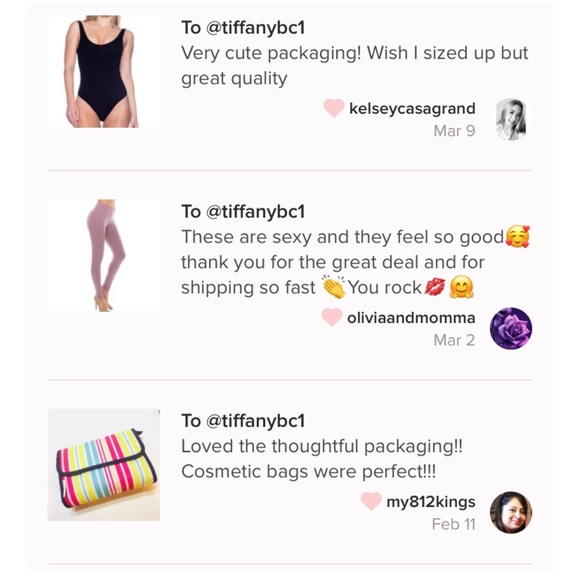Click the kelseycasagrand username
Viewport: 580px width, 580px height.
coord(412,109)
